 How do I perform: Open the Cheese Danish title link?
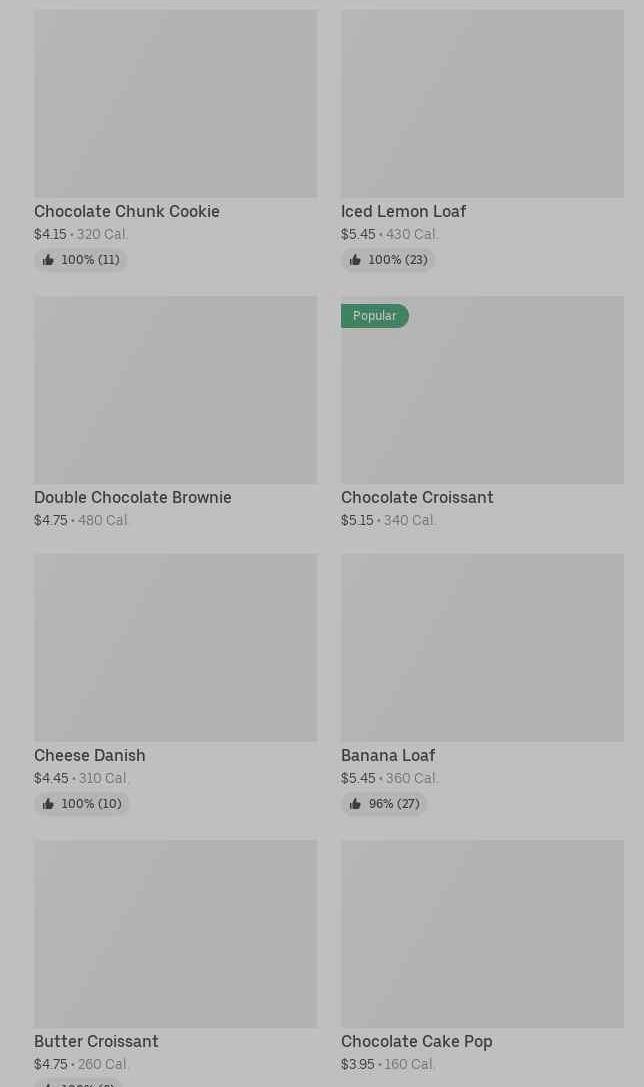pos(90,755)
